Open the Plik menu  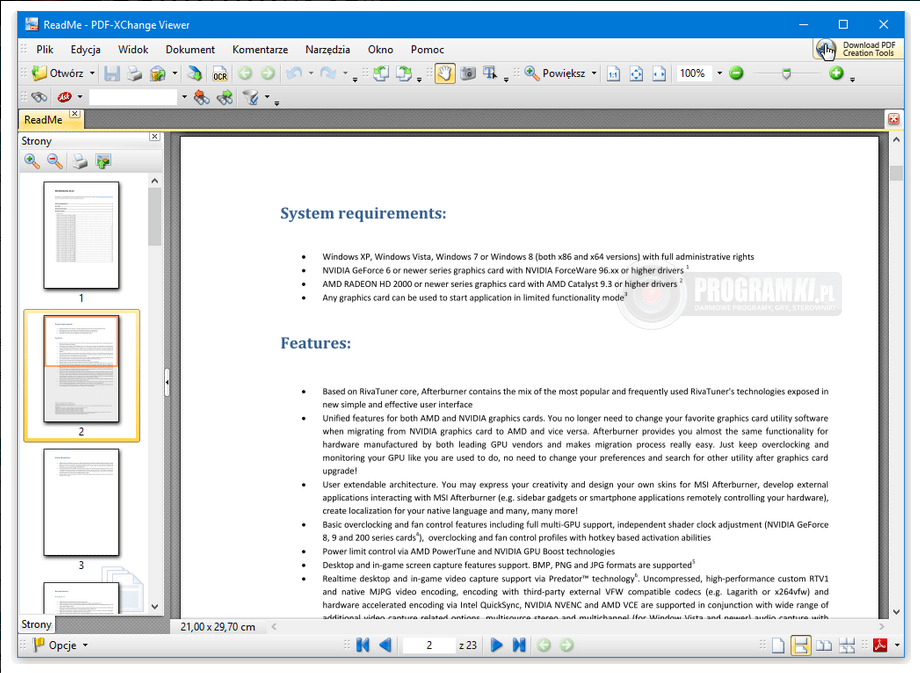tap(45, 50)
